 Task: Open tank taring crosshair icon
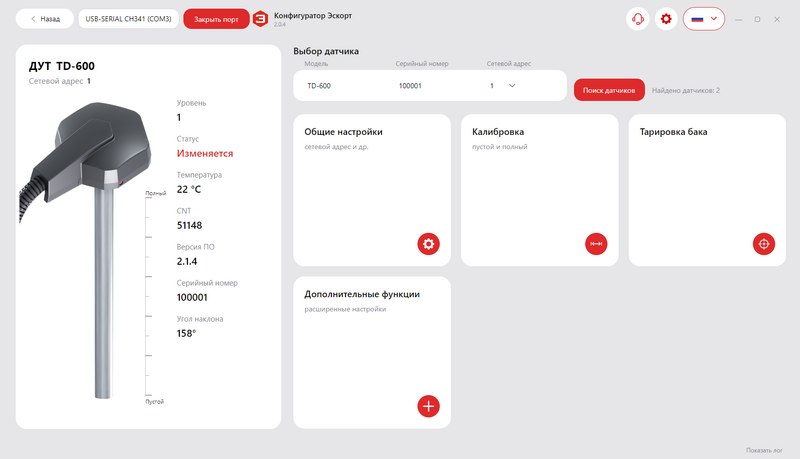click(x=764, y=244)
